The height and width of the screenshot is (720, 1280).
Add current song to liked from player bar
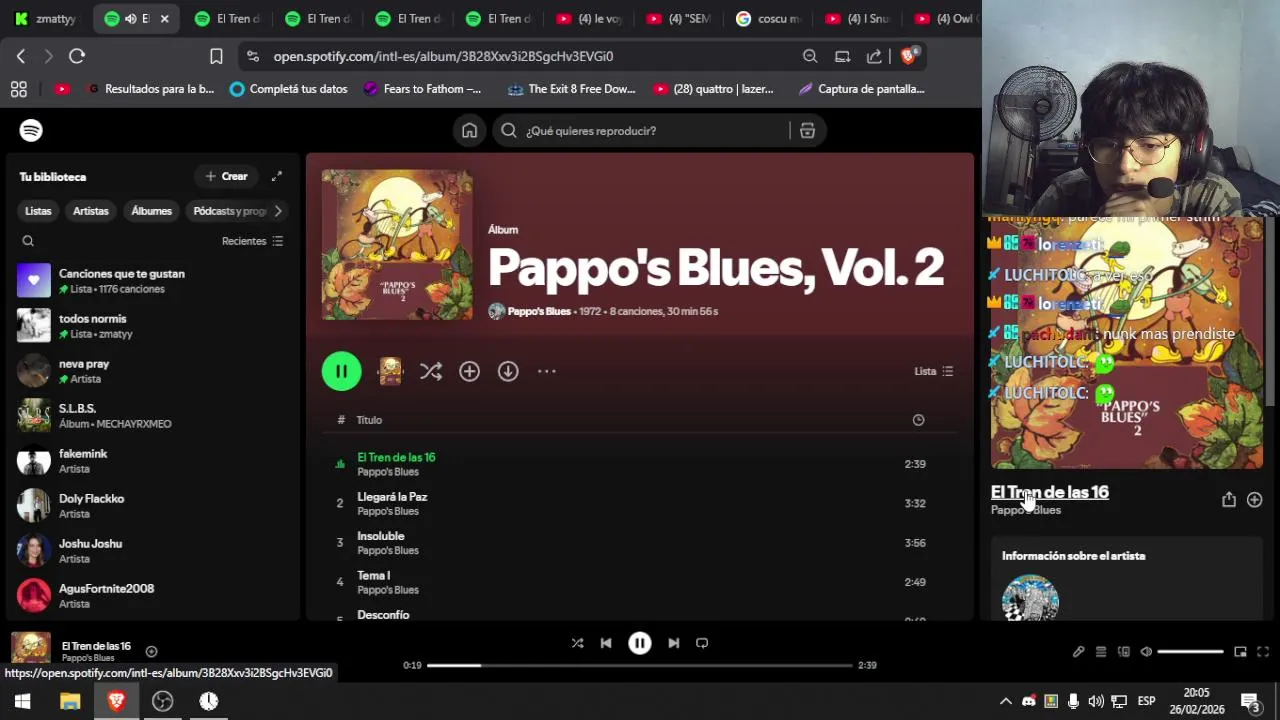point(152,651)
